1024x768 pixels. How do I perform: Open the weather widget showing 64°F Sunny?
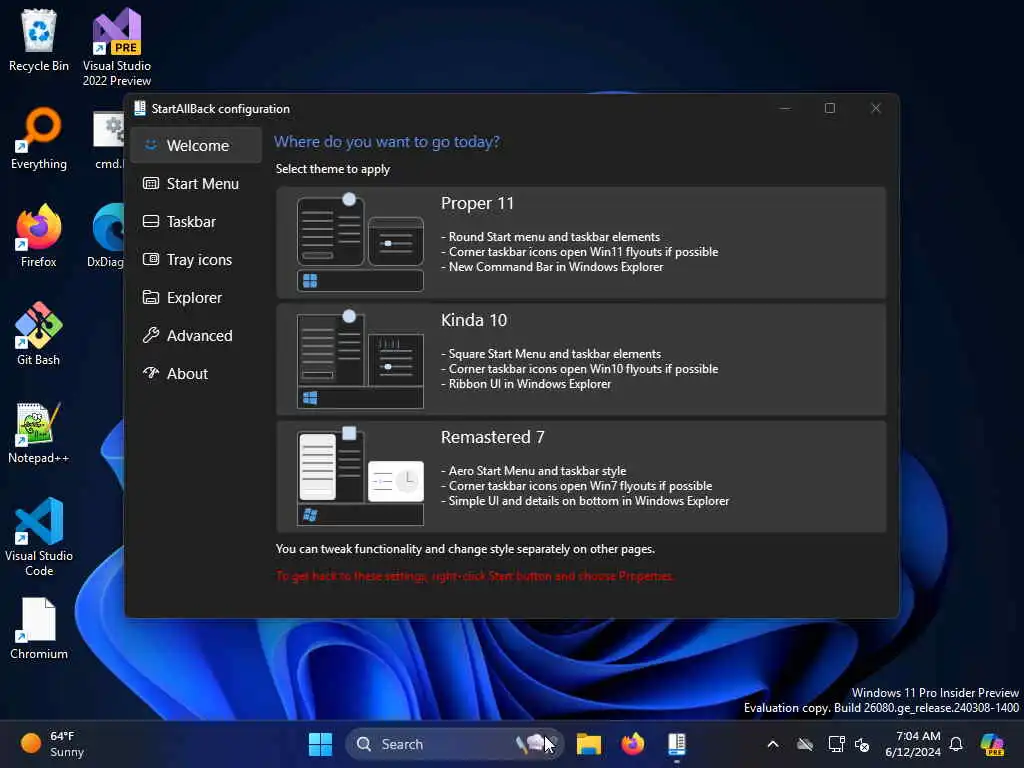pyautogui.click(x=52, y=744)
